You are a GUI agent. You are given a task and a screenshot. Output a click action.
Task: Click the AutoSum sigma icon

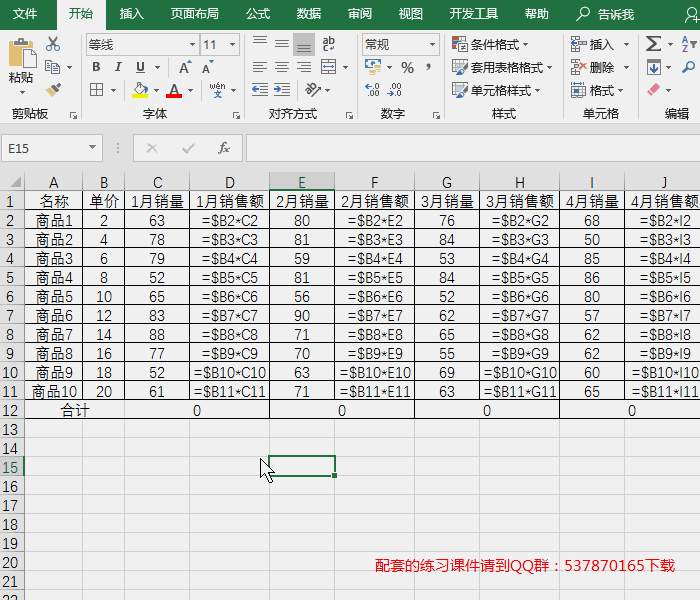(x=653, y=44)
